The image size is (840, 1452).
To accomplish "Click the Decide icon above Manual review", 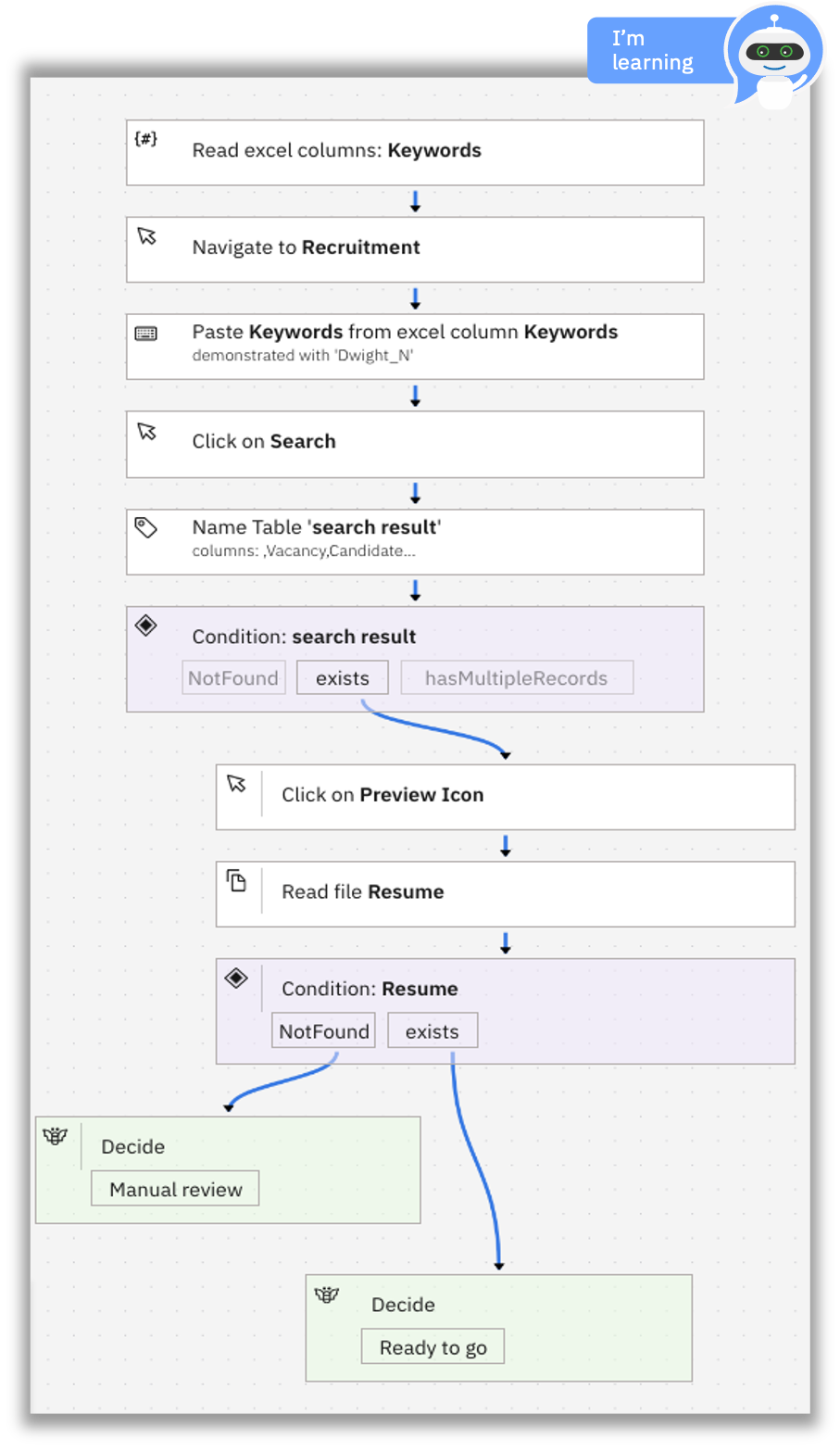I will pyautogui.click(x=56, y=1136).
